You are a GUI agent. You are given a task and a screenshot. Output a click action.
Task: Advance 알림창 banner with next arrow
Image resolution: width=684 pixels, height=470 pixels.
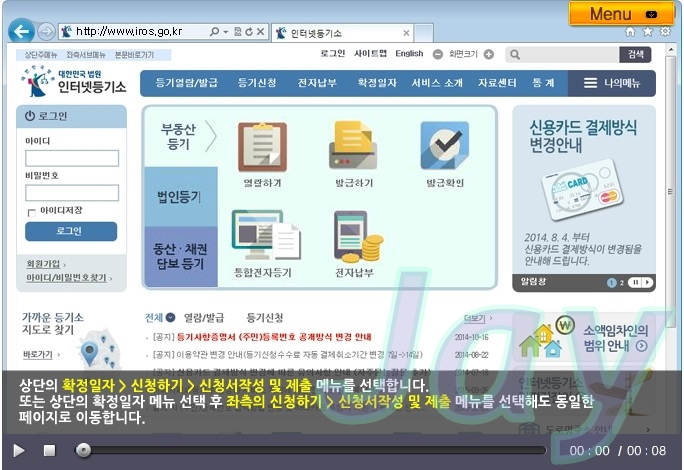pos(648,283)
